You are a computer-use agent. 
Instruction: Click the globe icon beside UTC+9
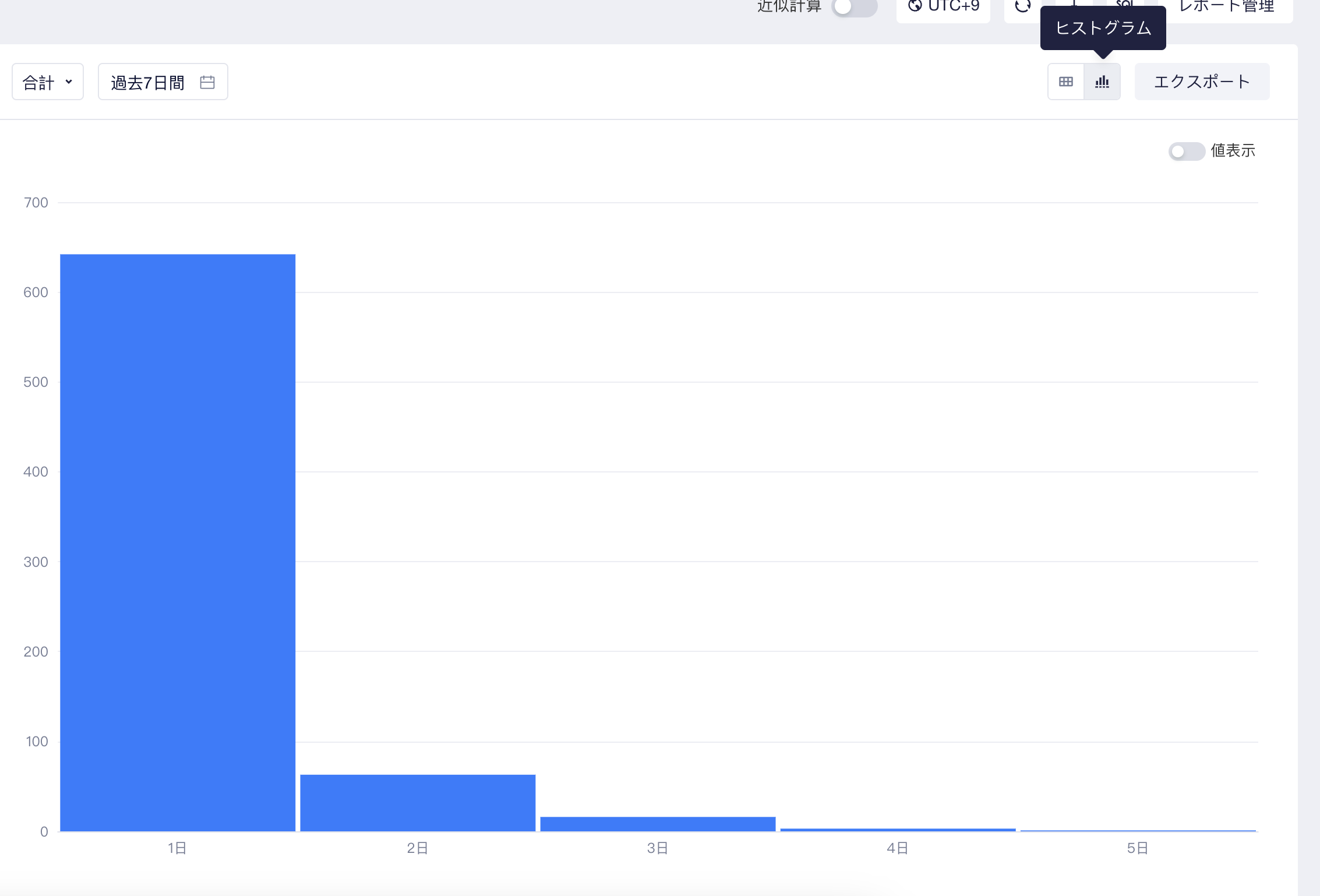tap(915, 6)
